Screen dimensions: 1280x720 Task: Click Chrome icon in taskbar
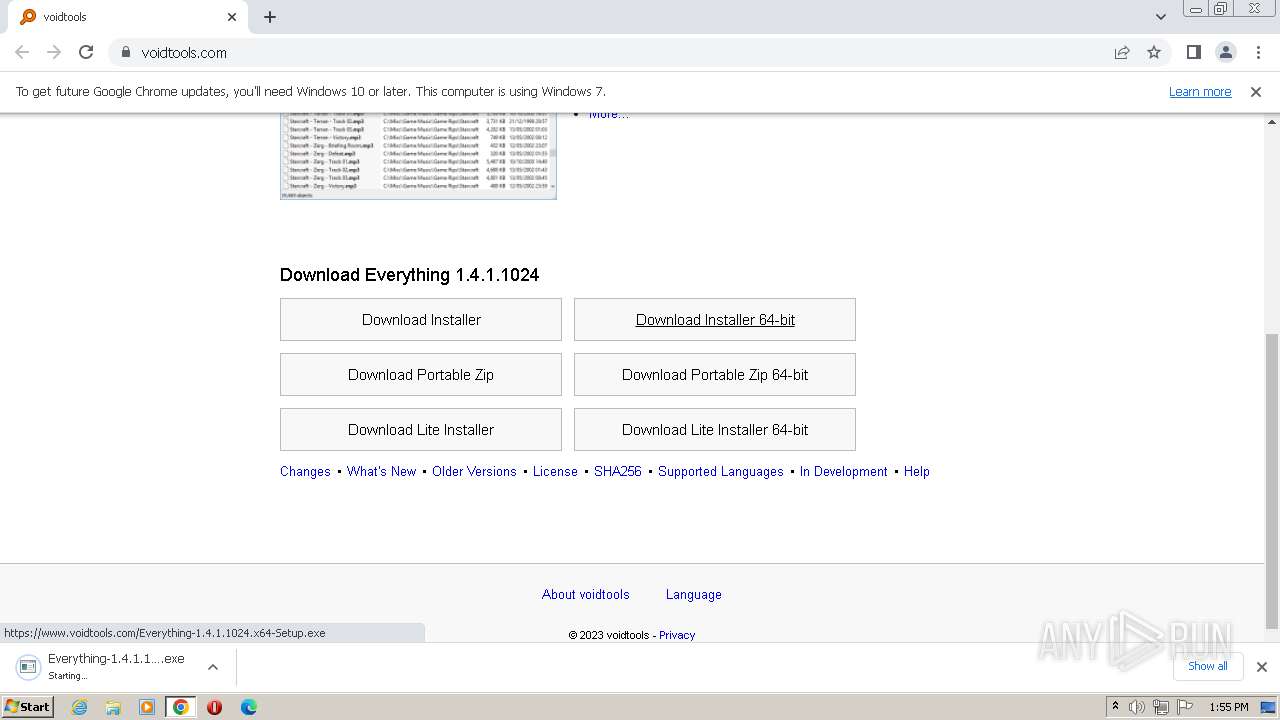(x=181, y=707)
